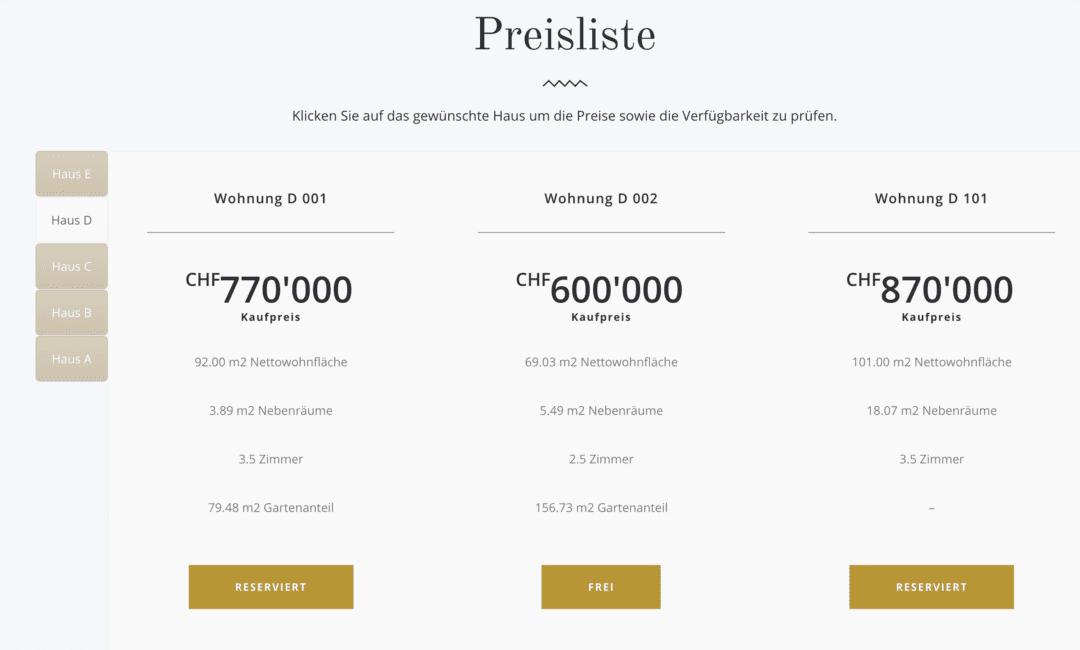Open the Haus B price list
Image resolution: width=1080 pixels, height=650 pixels.
pos(71,311)
